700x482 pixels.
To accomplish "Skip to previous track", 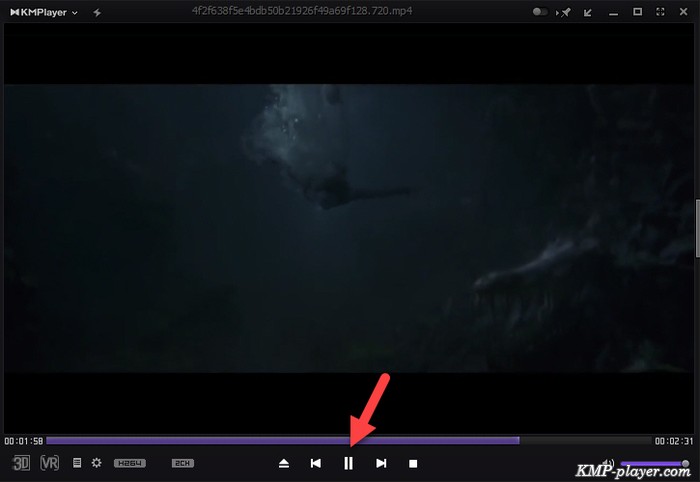I will pos(316,464).
